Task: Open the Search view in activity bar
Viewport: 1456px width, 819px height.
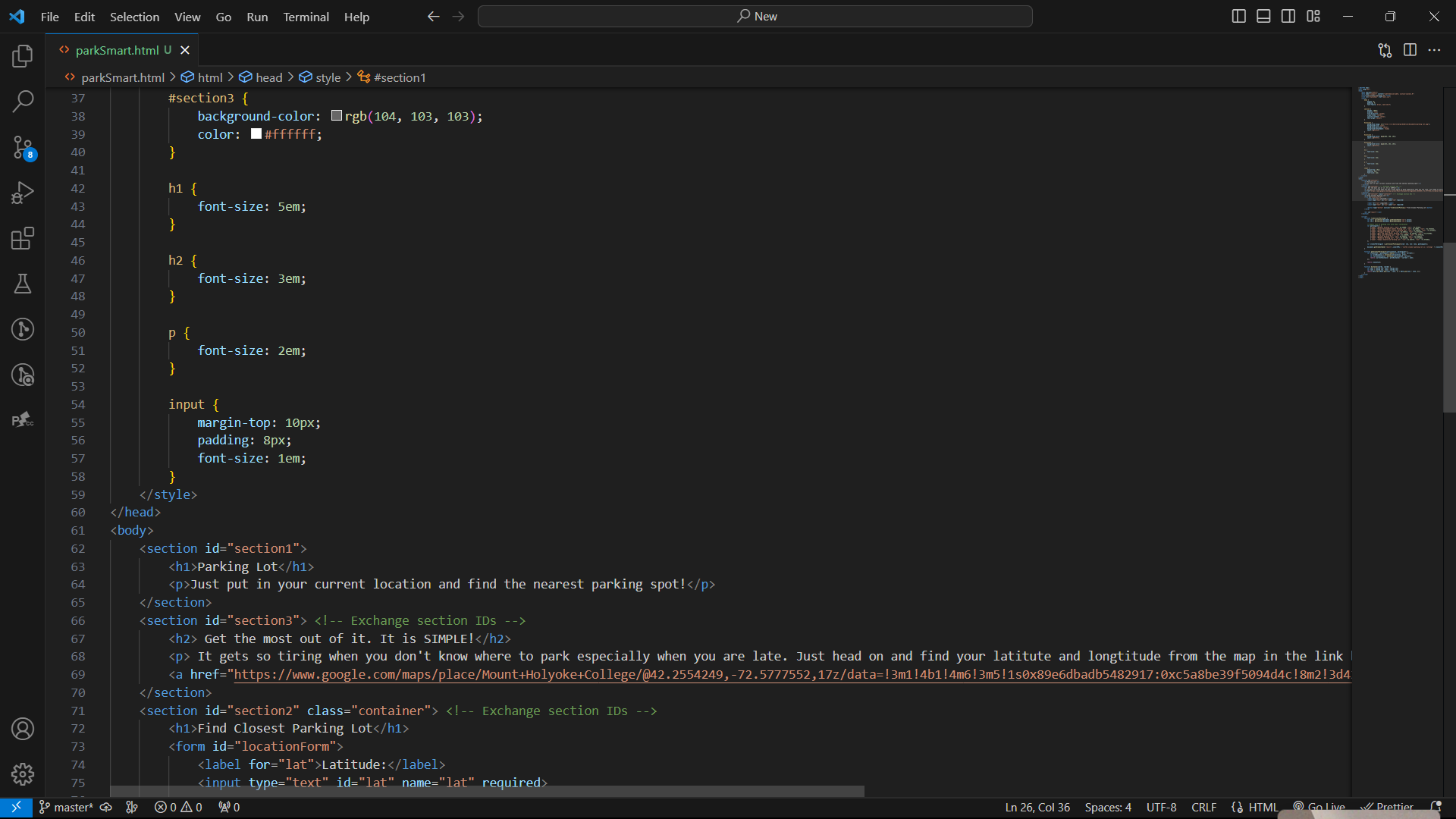Action: 23,101
